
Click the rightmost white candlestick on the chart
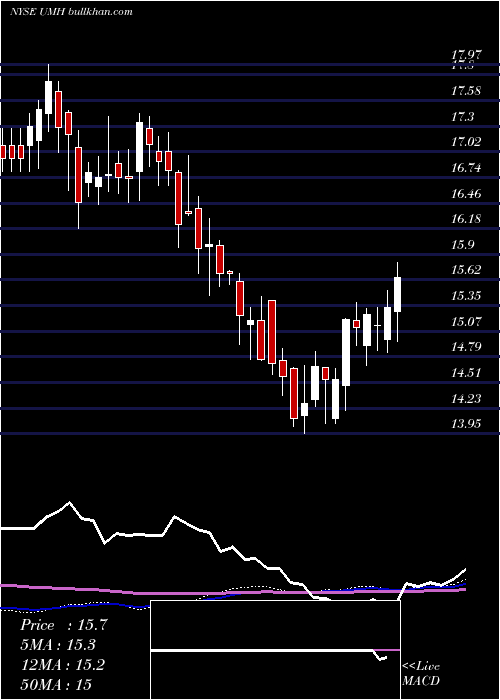tap(397, 294)
